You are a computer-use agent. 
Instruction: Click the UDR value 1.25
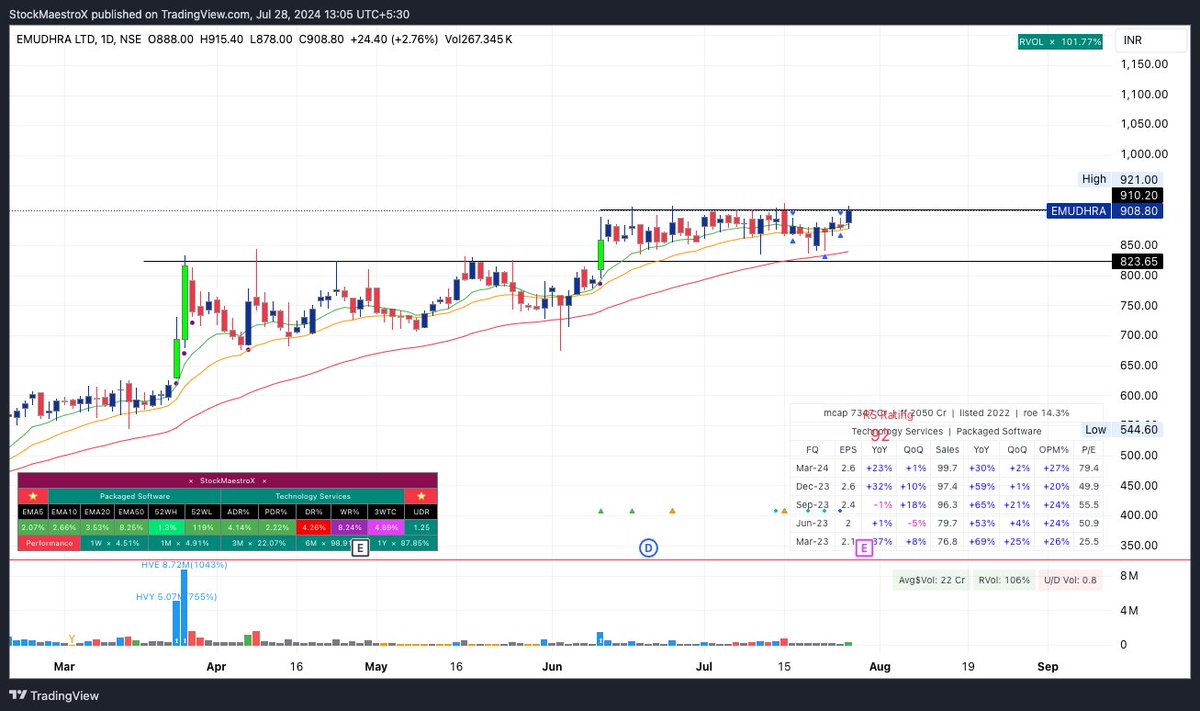[x=421, y=528]
